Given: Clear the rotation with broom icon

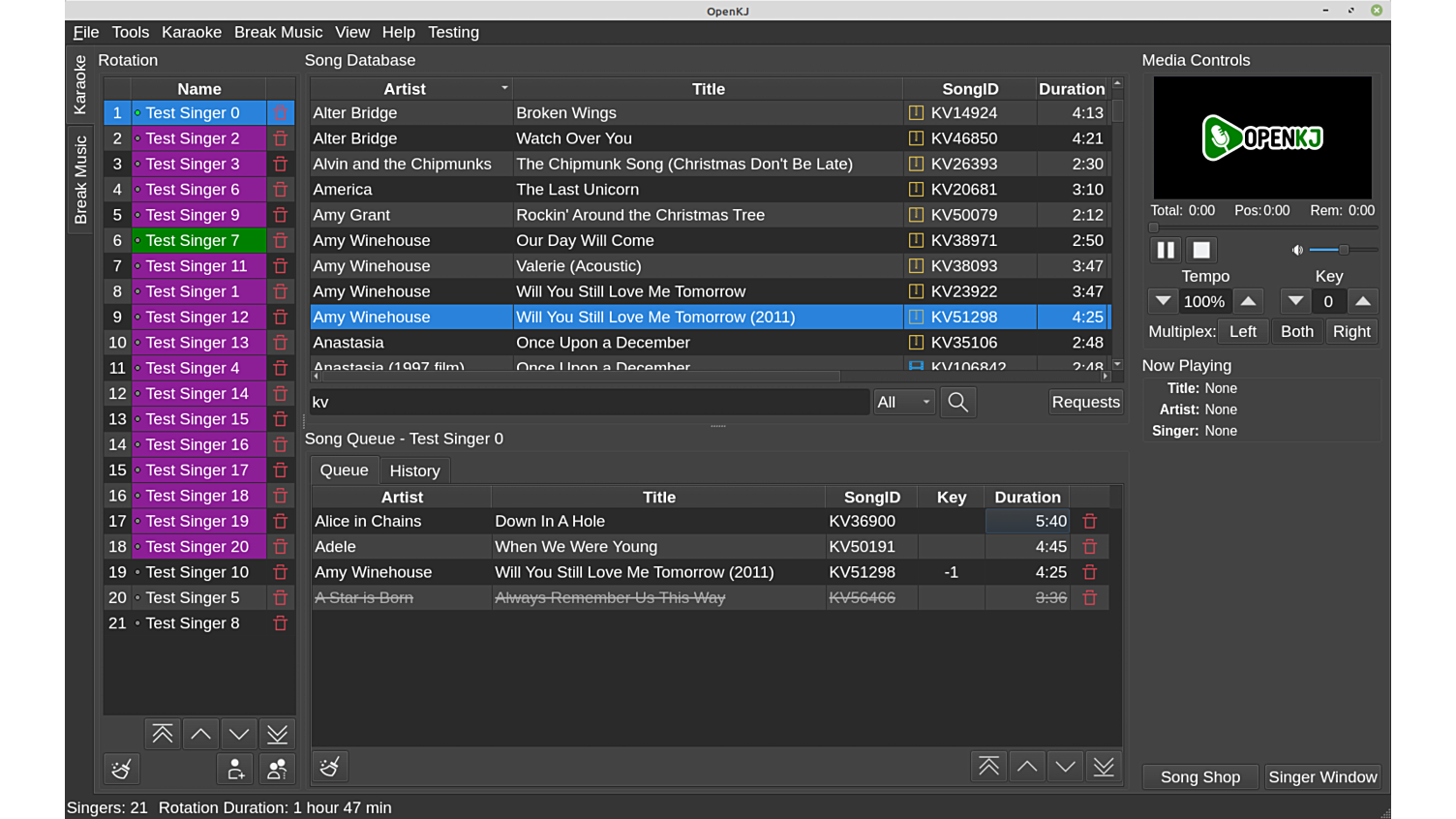Looking at the screenshot, I should click(x=122, y=769).
